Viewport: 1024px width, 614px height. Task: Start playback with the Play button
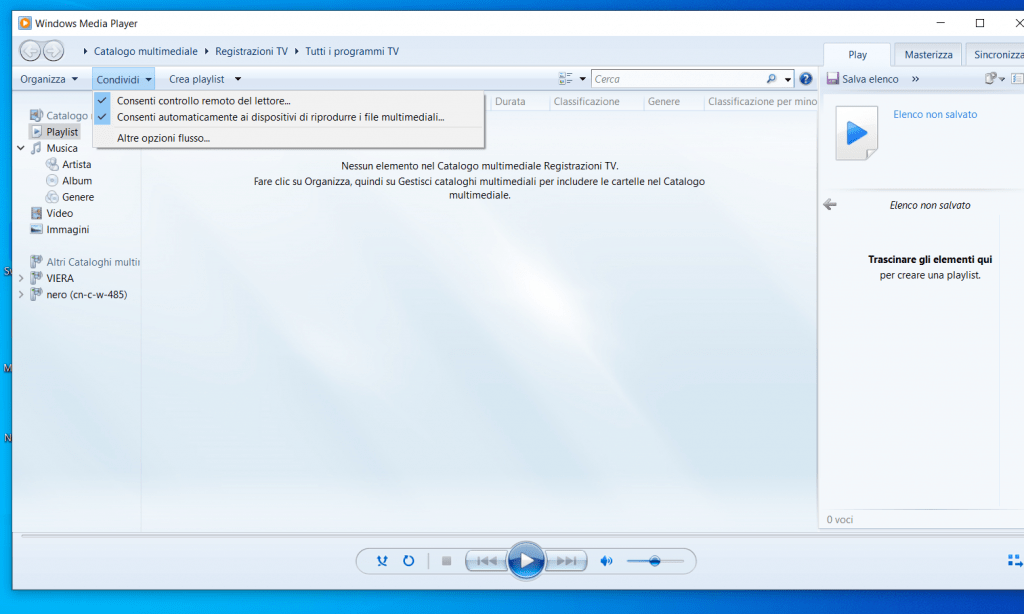(526, 560)
